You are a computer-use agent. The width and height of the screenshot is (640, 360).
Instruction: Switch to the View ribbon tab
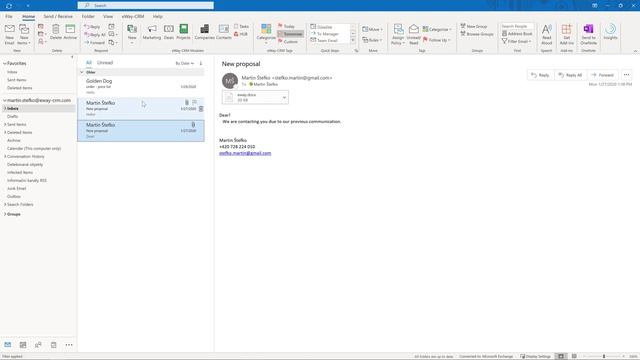click(x=108, y=16)
